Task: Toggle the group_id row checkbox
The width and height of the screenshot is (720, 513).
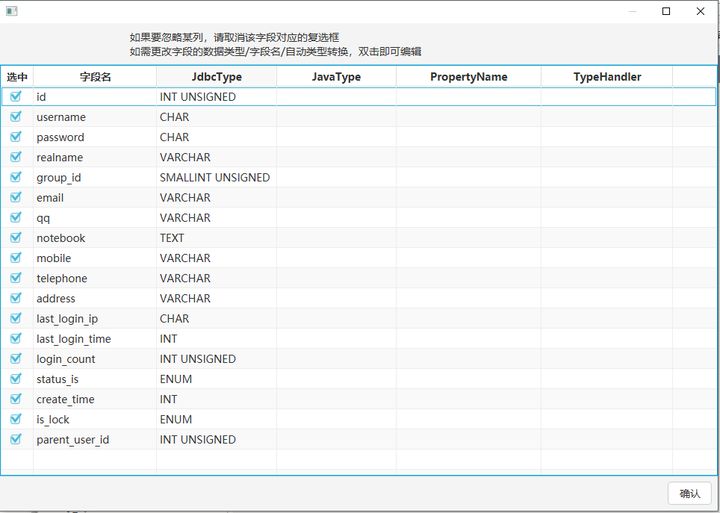Action: [x=16, y=177]
